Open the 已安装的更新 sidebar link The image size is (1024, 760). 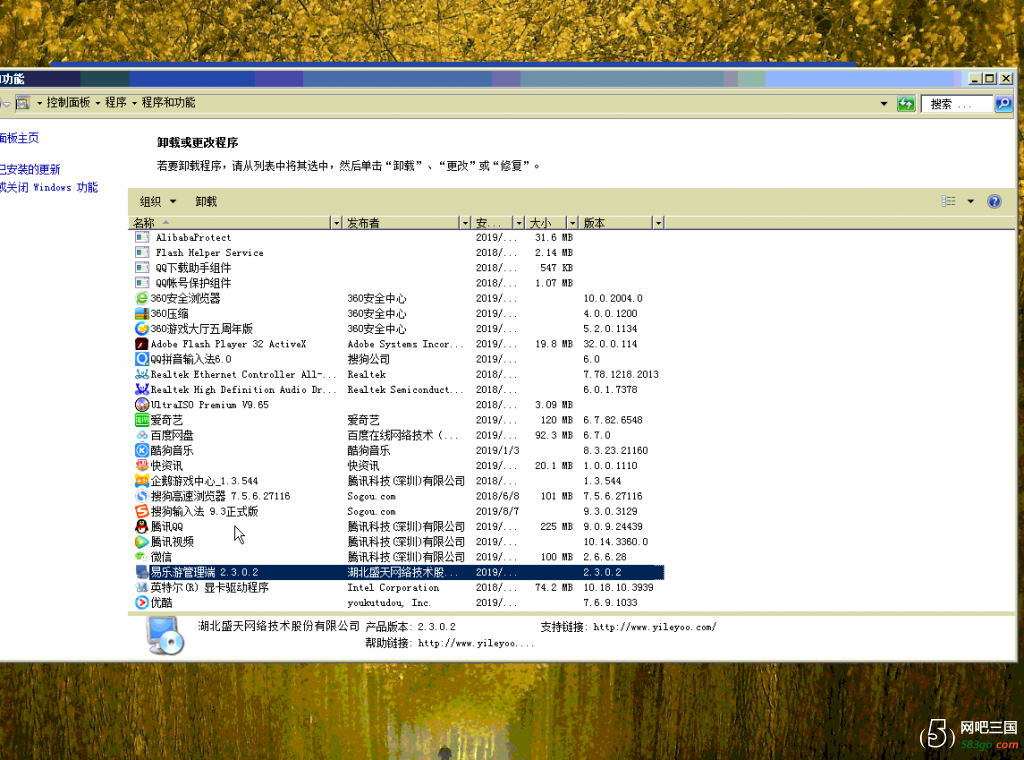30,170
